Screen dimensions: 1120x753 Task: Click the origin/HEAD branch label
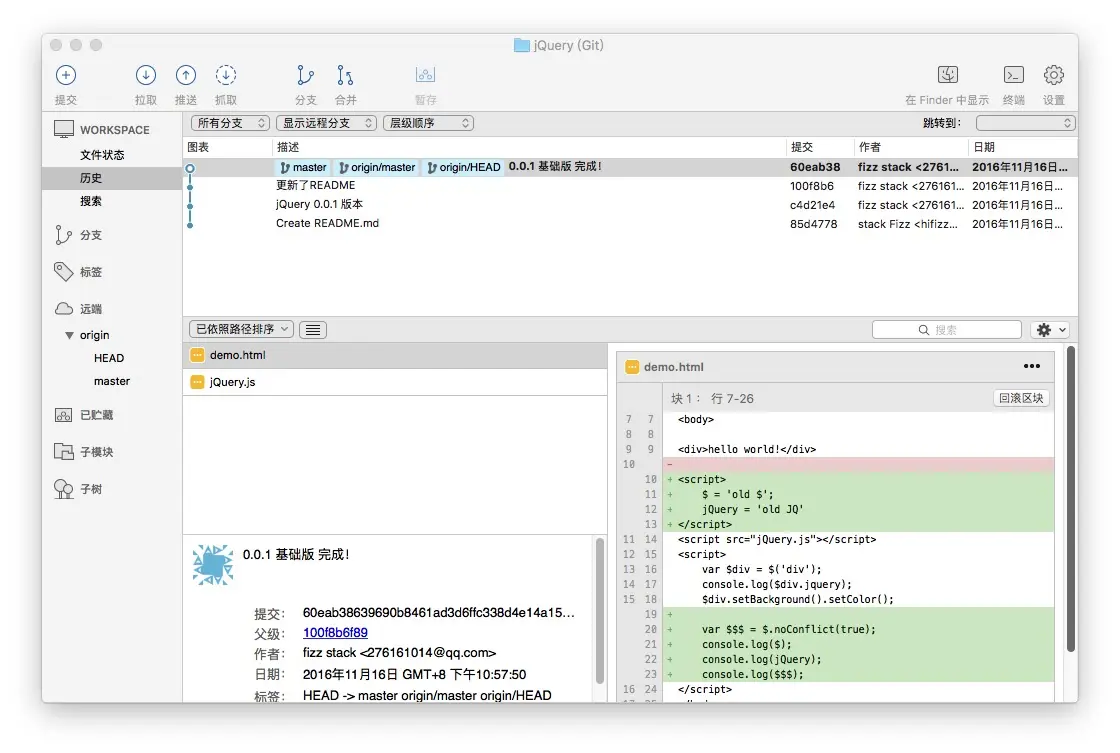tap(464, 167)
